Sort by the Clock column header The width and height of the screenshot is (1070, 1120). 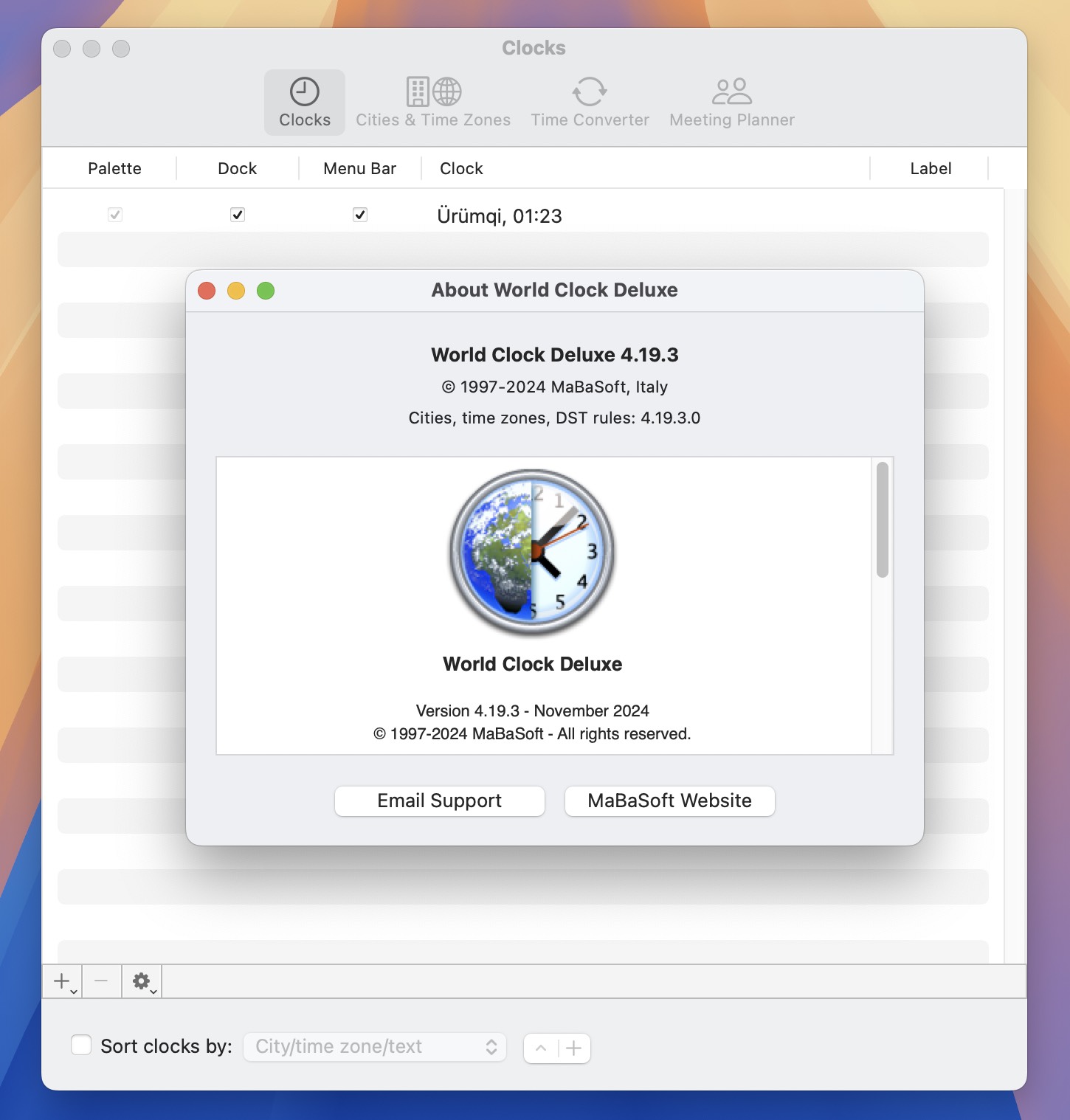pos(646,168)
